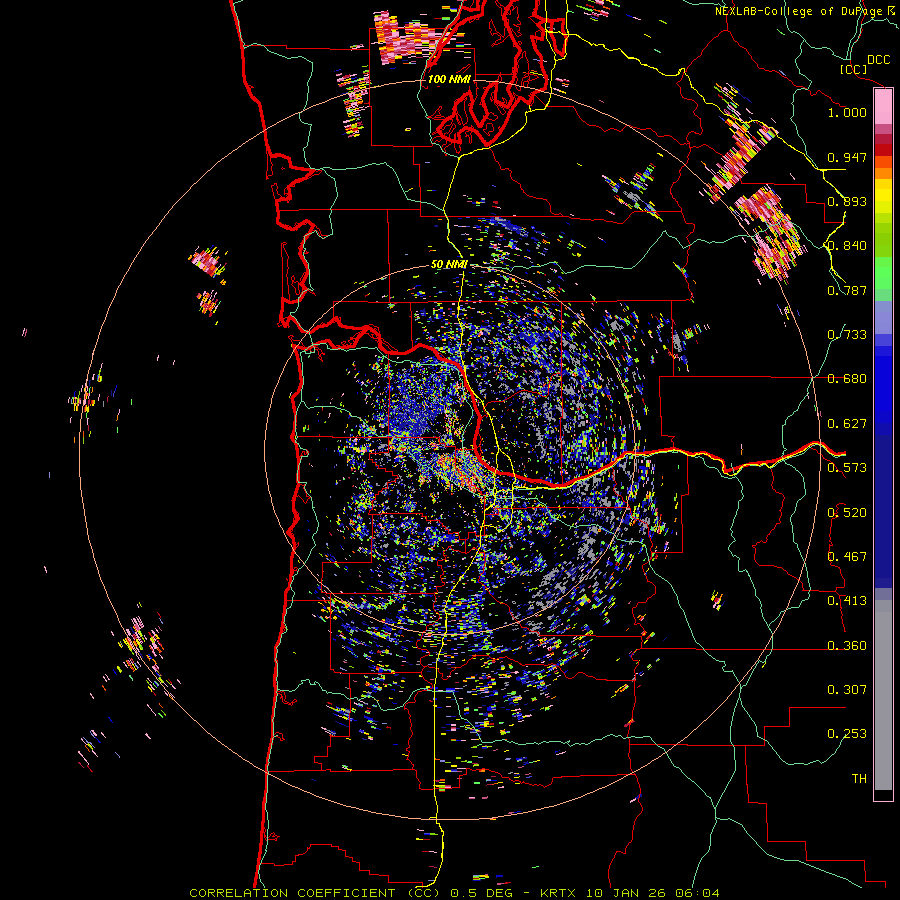Click the [CC] legend unit label
This screenshot has height=900, width=900.
[x=854, y=69]
